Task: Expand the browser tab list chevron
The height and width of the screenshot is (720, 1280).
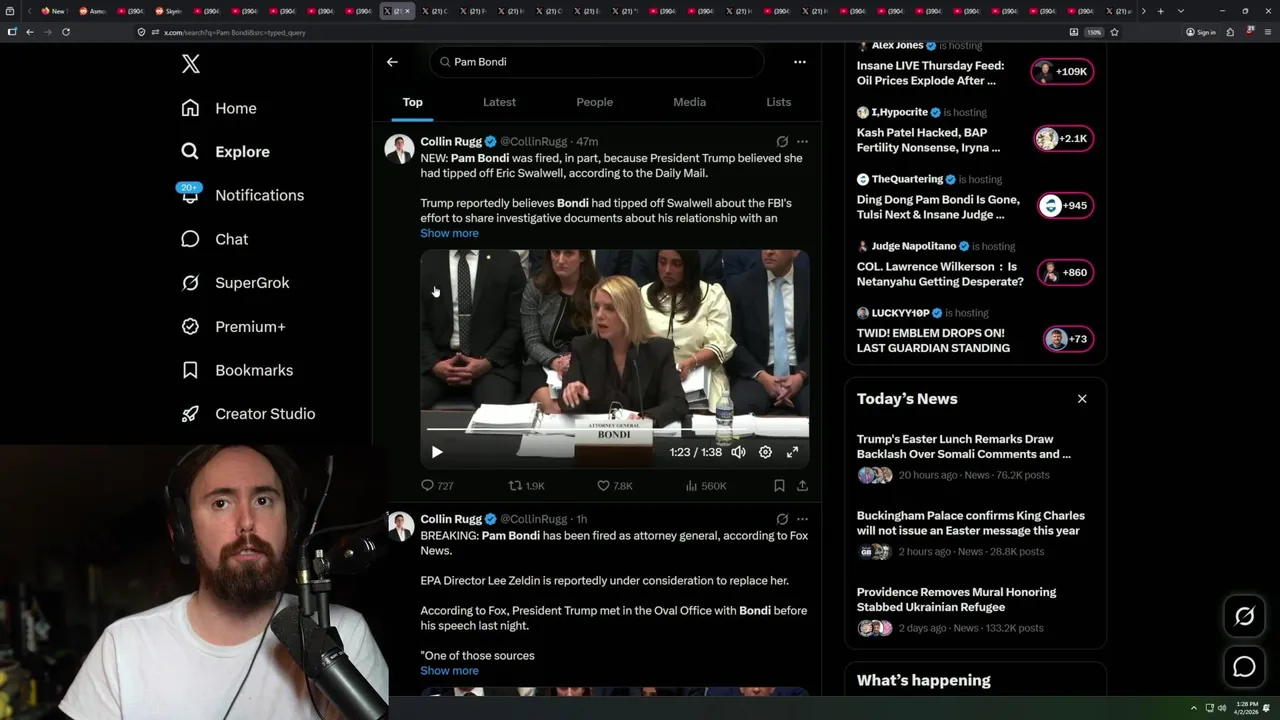Action: [1181, 11]
